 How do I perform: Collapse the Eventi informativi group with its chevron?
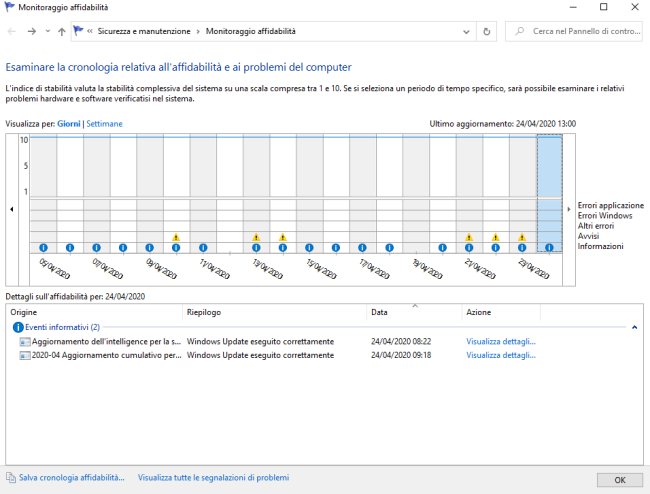tap(634, 327)
